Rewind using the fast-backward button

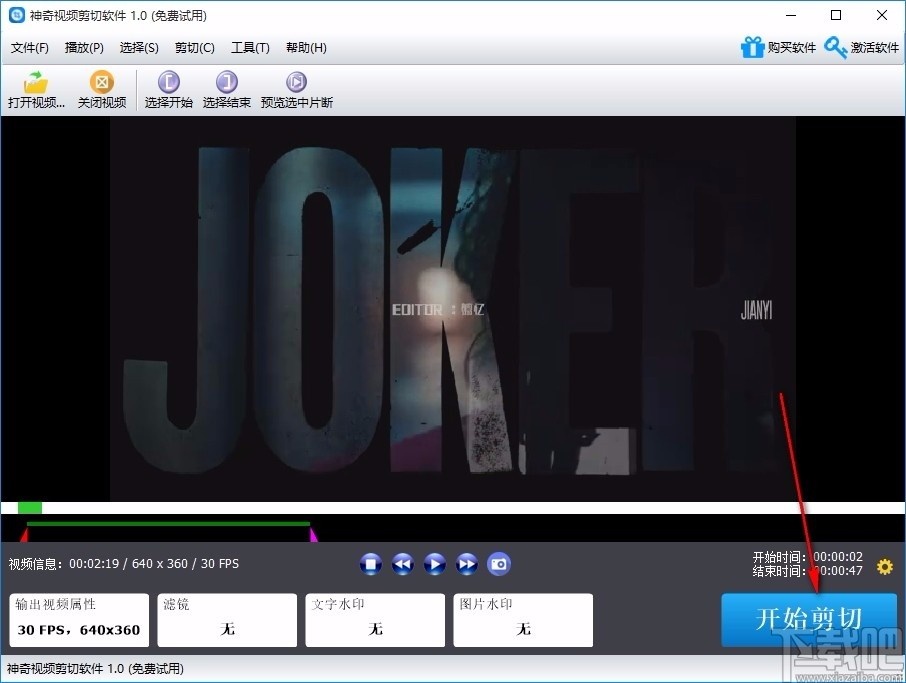click(403, 564)
